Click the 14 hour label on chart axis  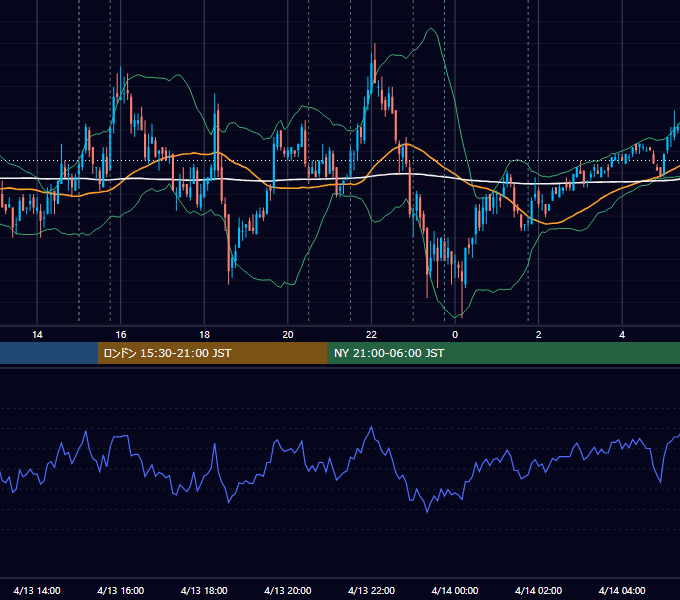point(37,335)
